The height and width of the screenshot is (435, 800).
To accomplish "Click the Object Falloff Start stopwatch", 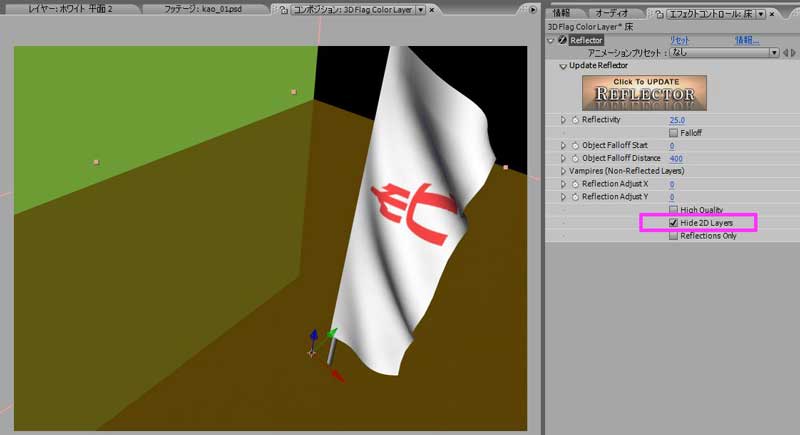I will click(x=575, y=145).
